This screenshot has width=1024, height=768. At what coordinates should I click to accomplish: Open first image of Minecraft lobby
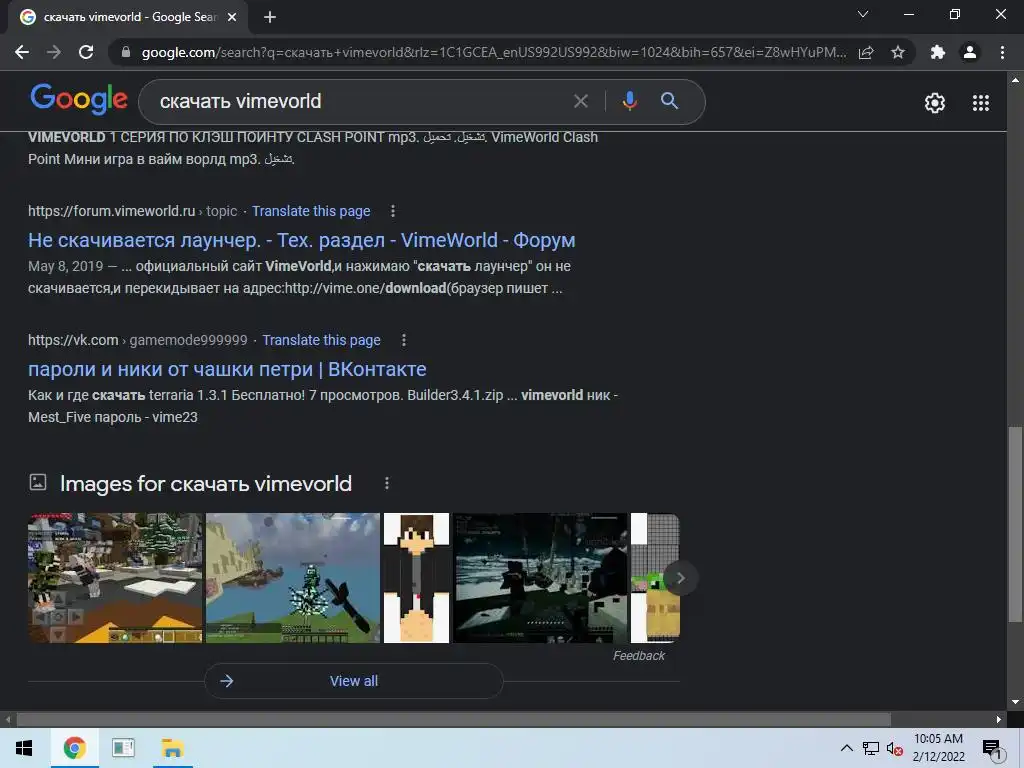(115, 578)
